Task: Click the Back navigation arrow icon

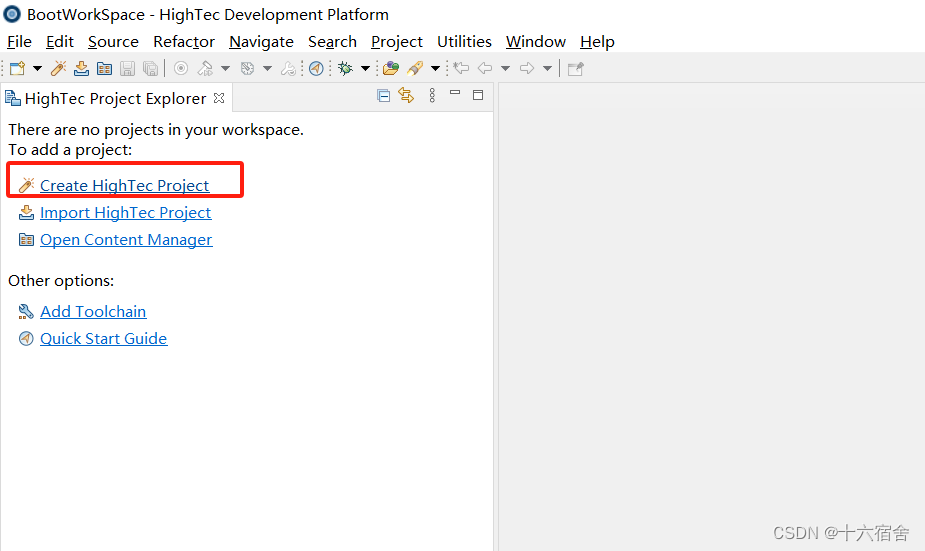Action: click(485, 68)
